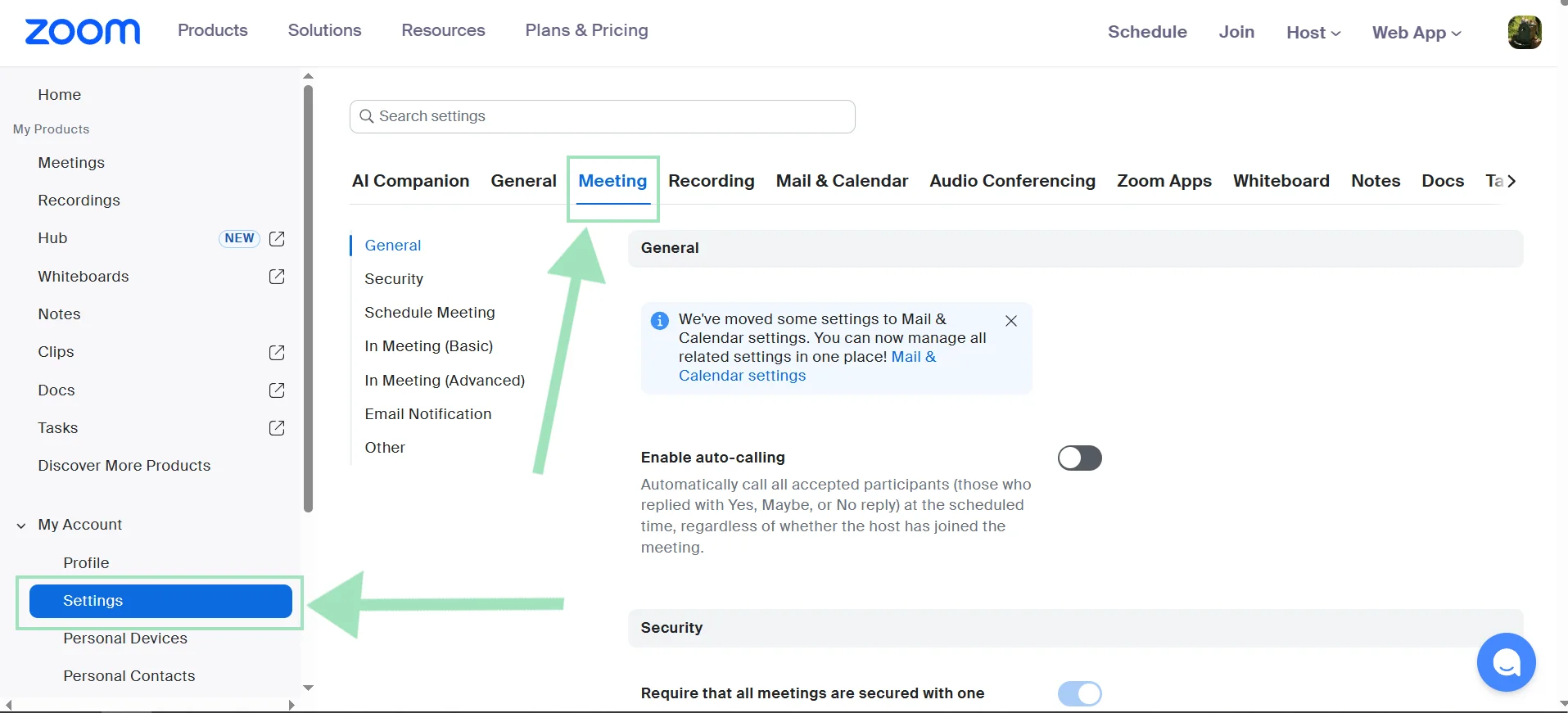Click sidebar scroll down arrow

tap(308, 688)
